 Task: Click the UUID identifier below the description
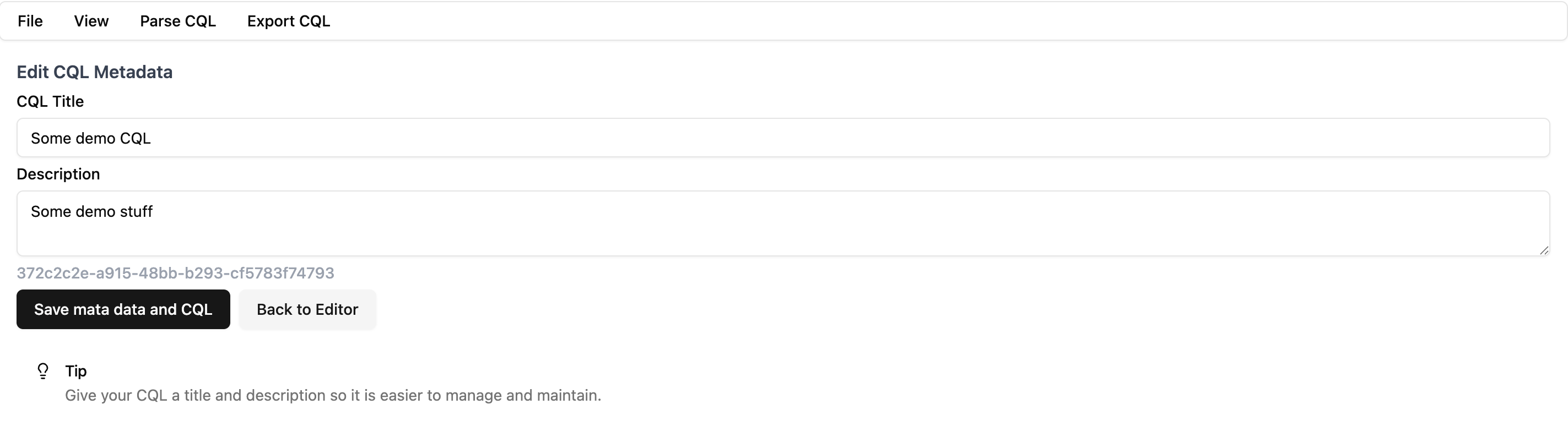click(175, 273)
